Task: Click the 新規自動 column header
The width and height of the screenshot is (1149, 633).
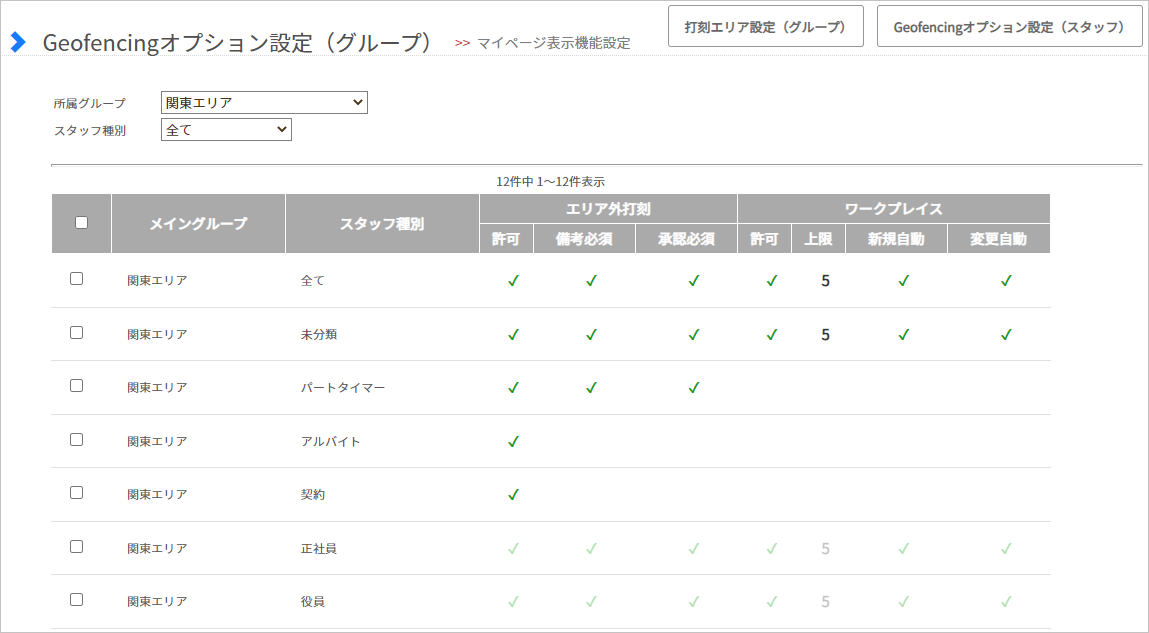Action: click(x=896, y=239)
